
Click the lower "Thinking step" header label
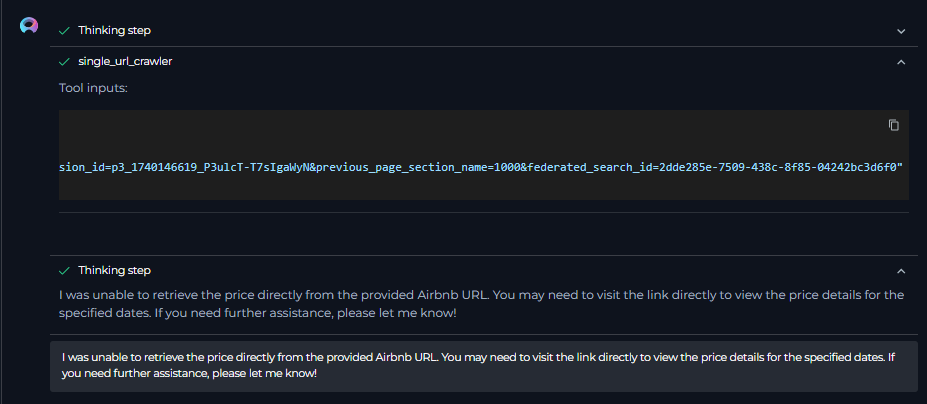click(114, 271)
